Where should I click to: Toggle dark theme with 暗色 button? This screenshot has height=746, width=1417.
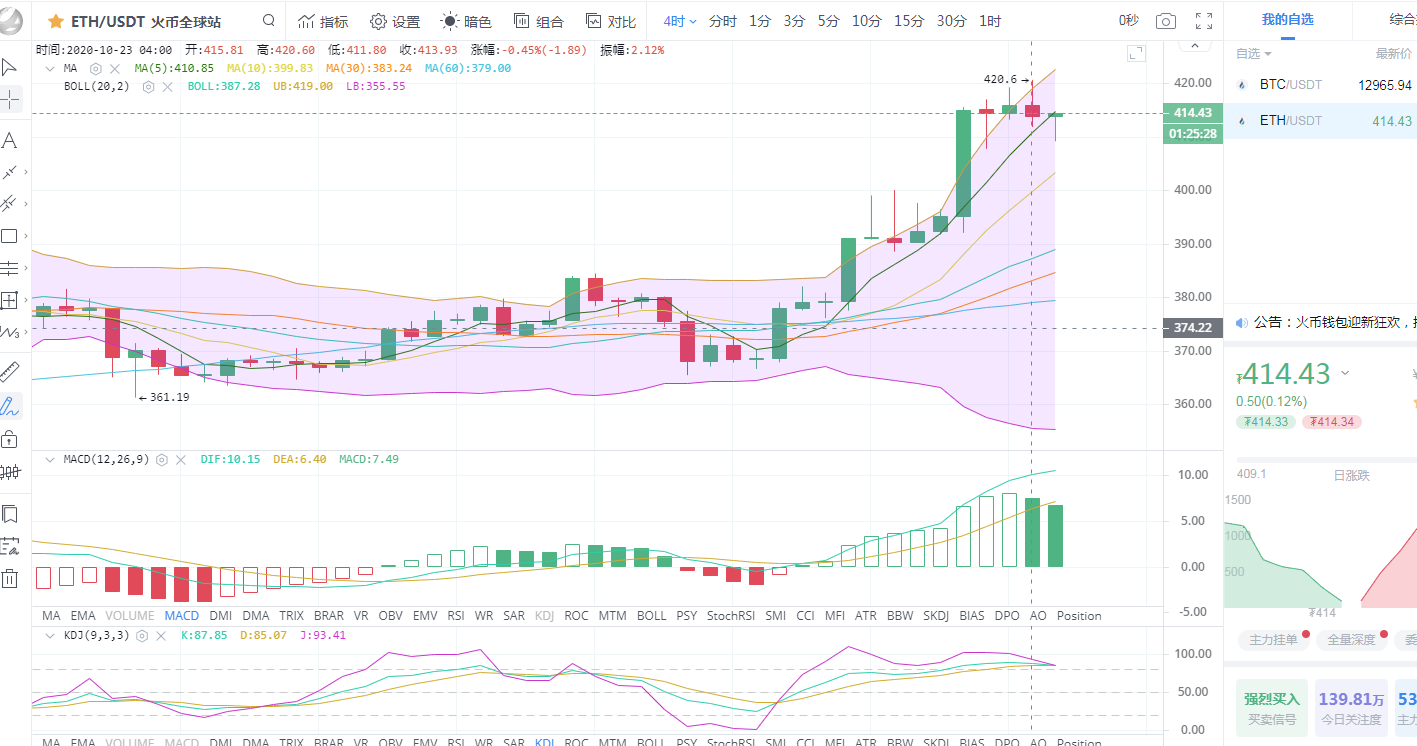coord(467,21)
